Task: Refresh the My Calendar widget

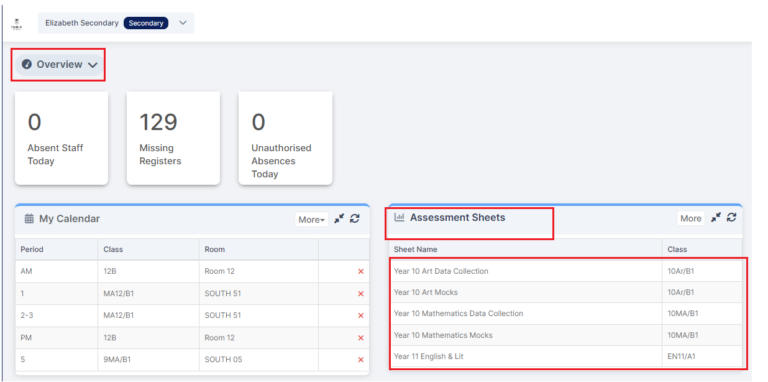Action: coord(355,219)
